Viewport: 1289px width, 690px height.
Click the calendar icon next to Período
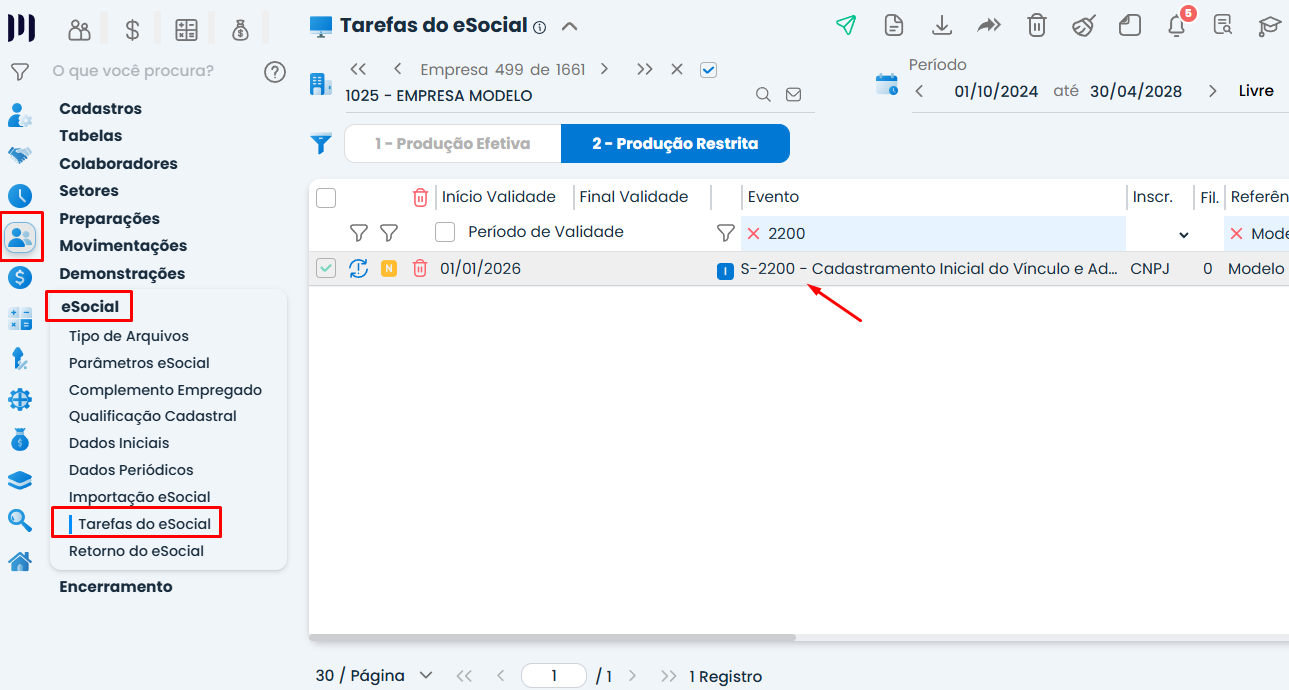coord(887,84)
